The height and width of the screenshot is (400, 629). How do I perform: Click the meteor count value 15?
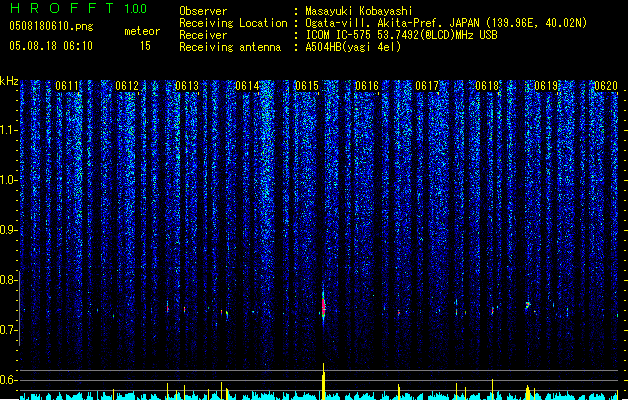pos(145,46)
